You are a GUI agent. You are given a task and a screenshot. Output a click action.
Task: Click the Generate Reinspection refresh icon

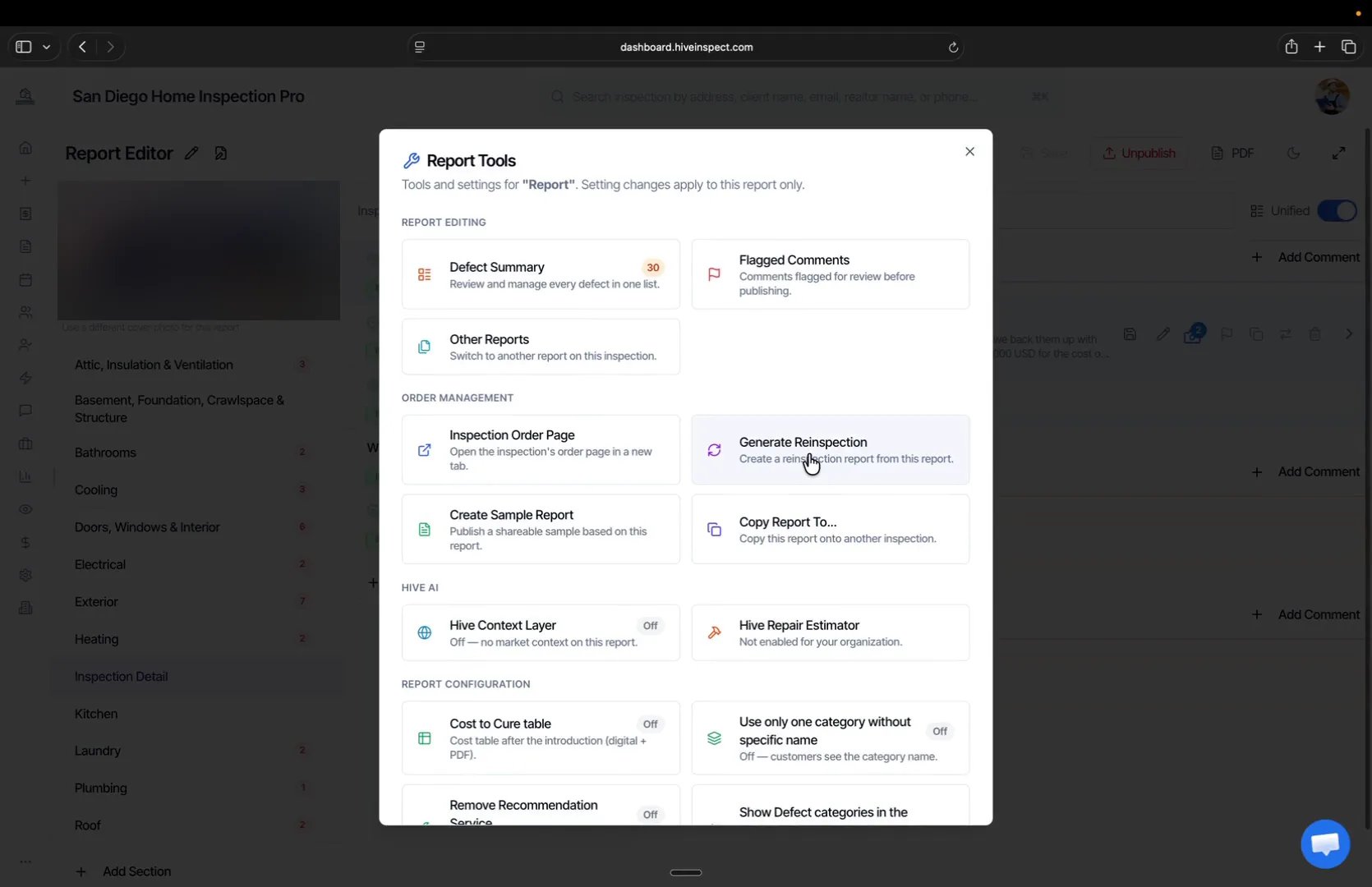point(714,450)
